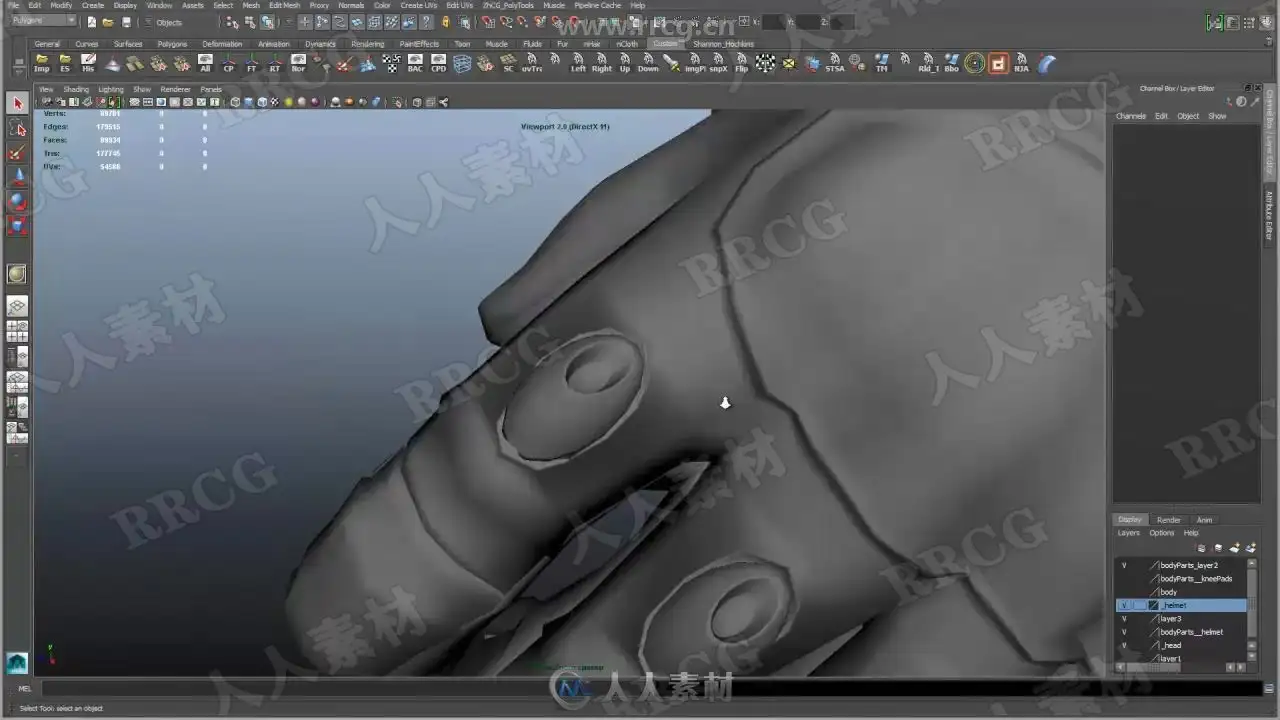This screenshot has width=1280, height=720.
Task: Run the CP center pivot shelf button
Action: pos(228,63)
